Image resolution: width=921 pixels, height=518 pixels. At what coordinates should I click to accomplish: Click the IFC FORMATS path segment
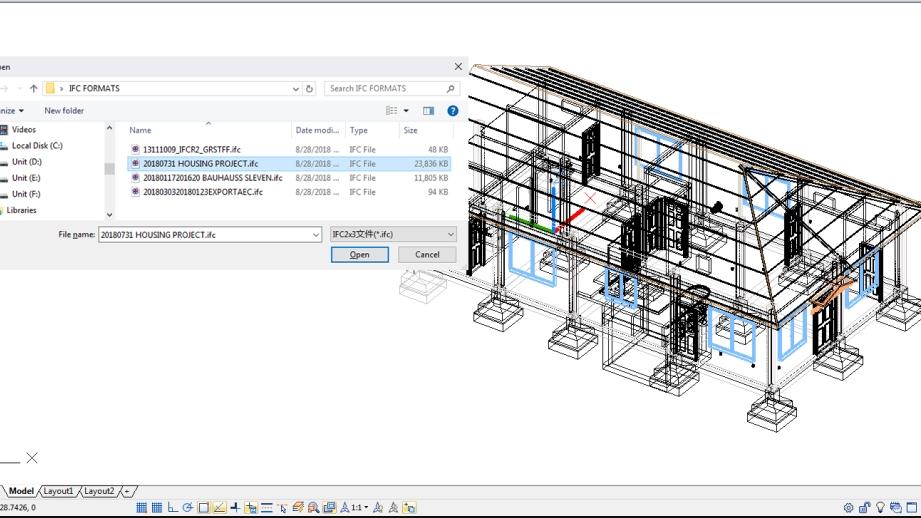(94, 88)
